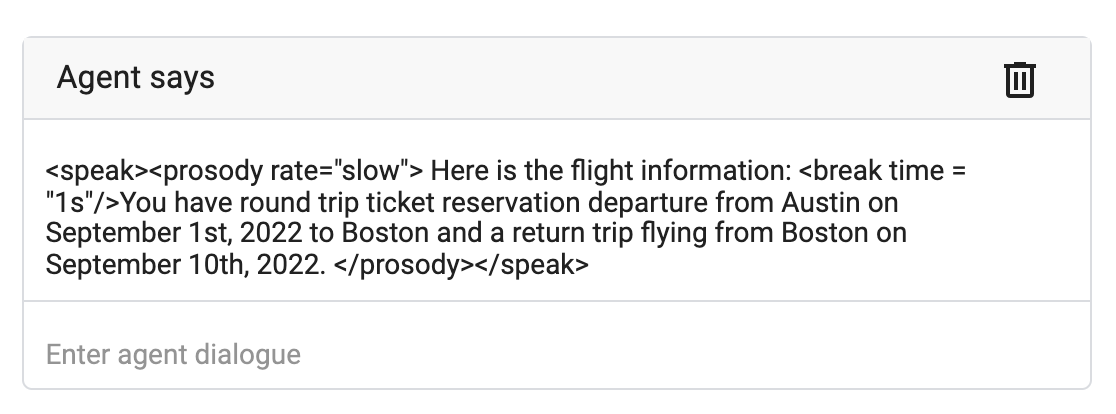The width and height of the screenshot is (1116, 414).
Task: Place cursor on the closing </speak> tag
Action: pyautogui.click(x=532, y=265)
